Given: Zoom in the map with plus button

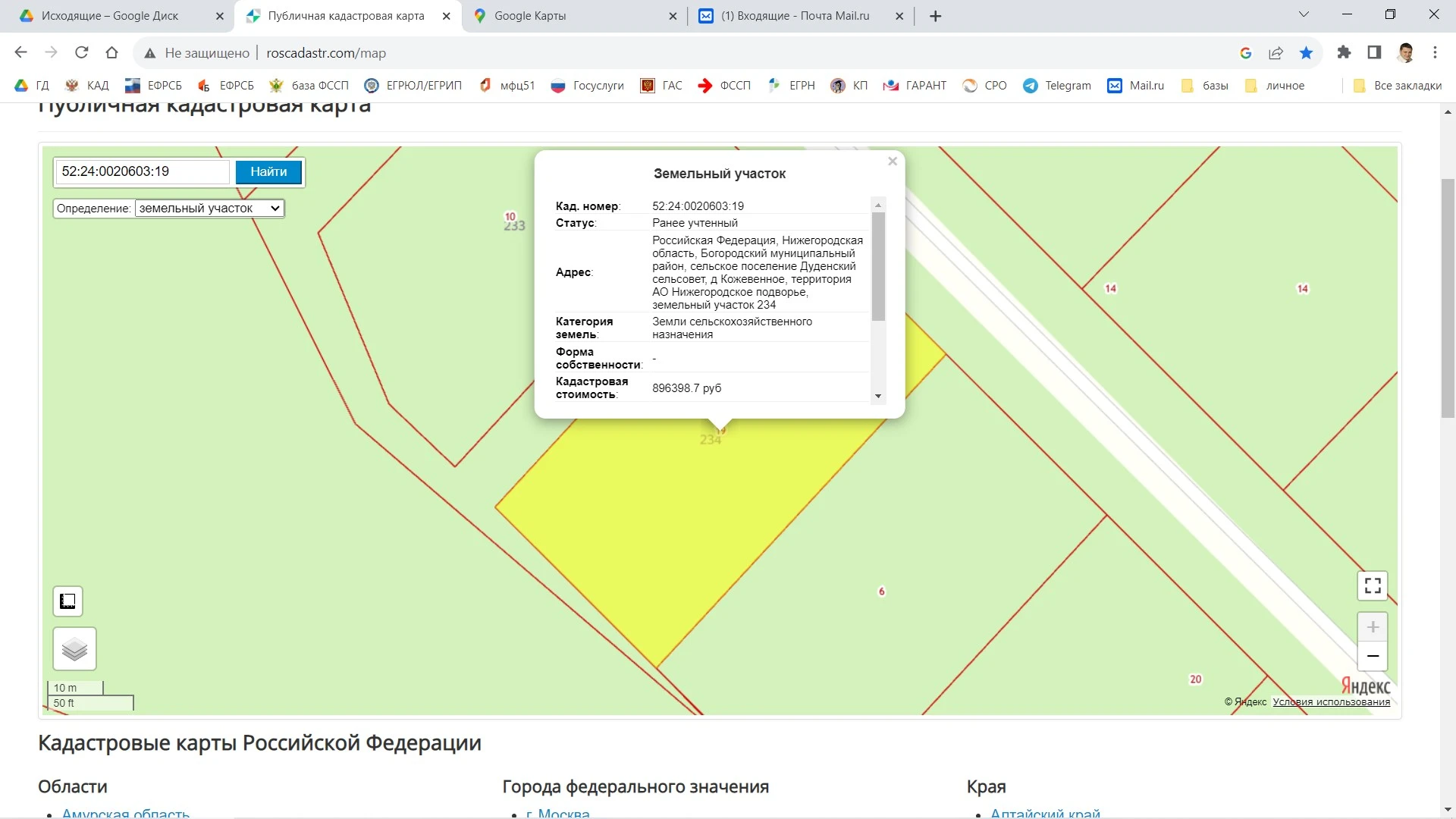Looking at the screenshot, I should (x=1373, y=627).
